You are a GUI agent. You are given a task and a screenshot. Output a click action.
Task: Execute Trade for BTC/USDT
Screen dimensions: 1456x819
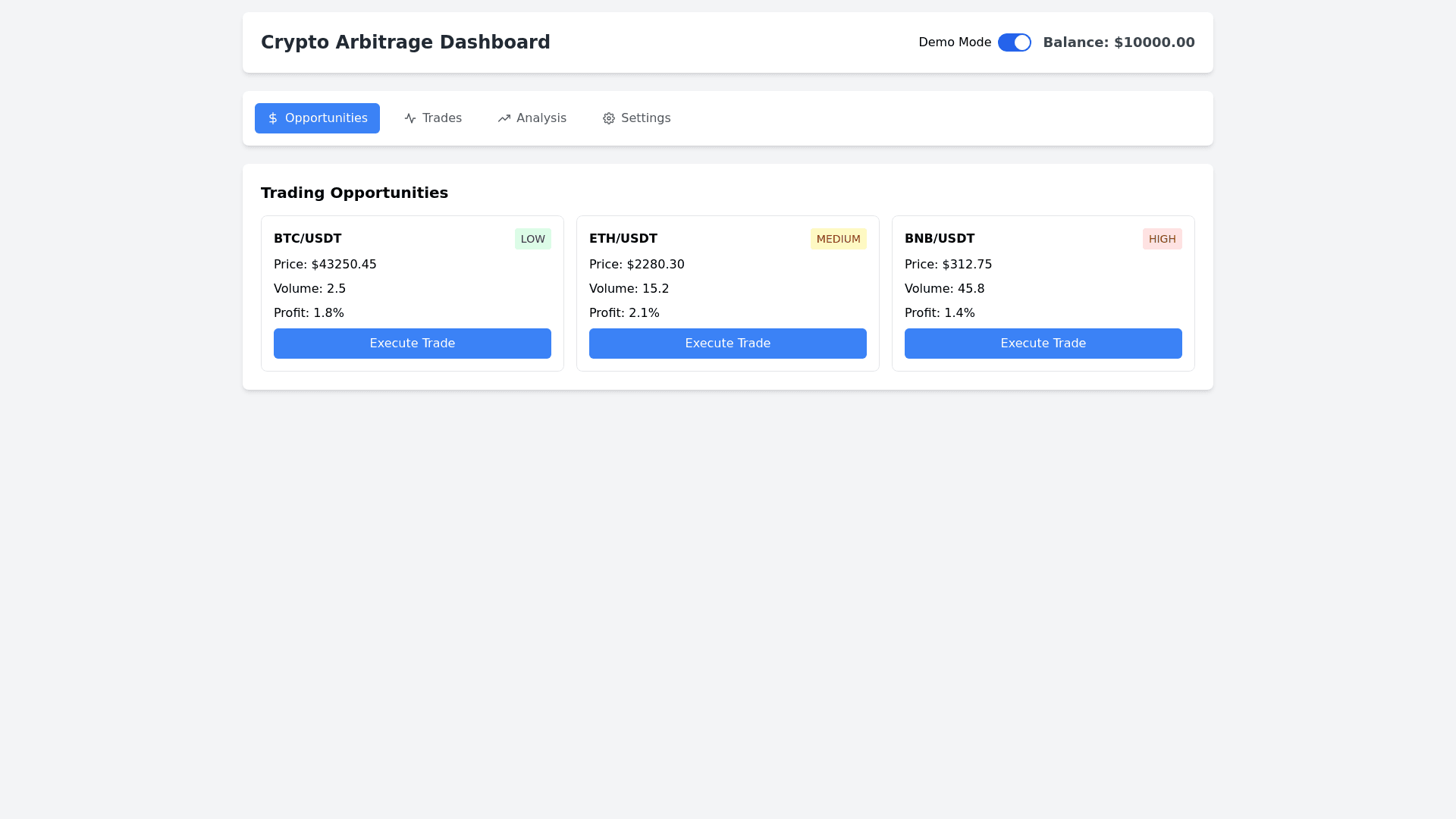coord(413,344)
